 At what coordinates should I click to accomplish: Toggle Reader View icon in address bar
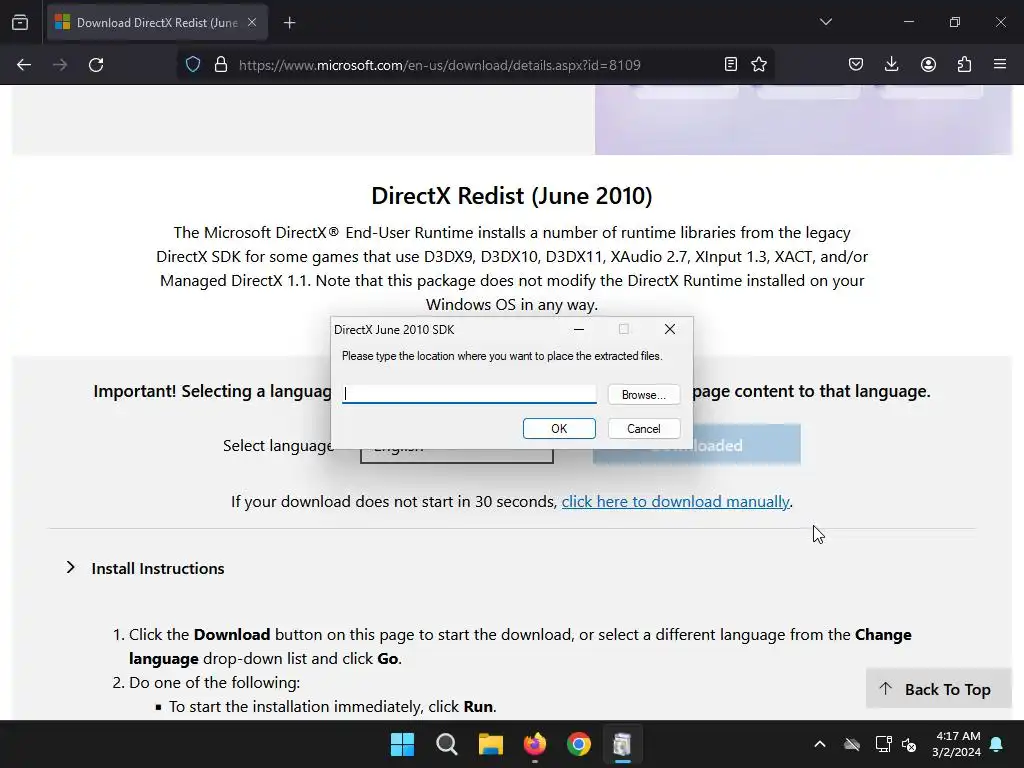tap(731, 64)
